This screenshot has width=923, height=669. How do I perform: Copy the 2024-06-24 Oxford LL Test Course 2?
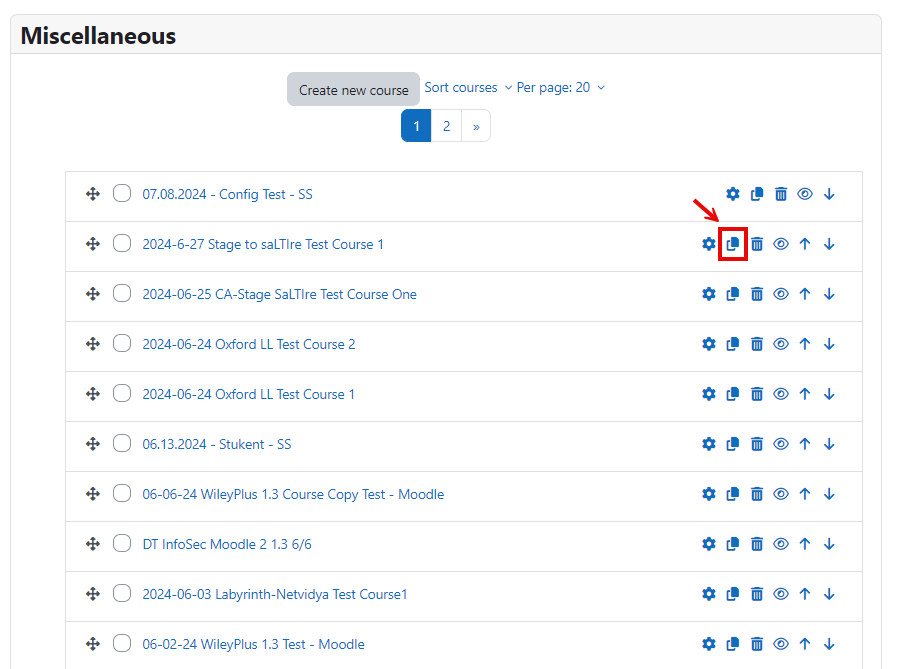(732, 344)
